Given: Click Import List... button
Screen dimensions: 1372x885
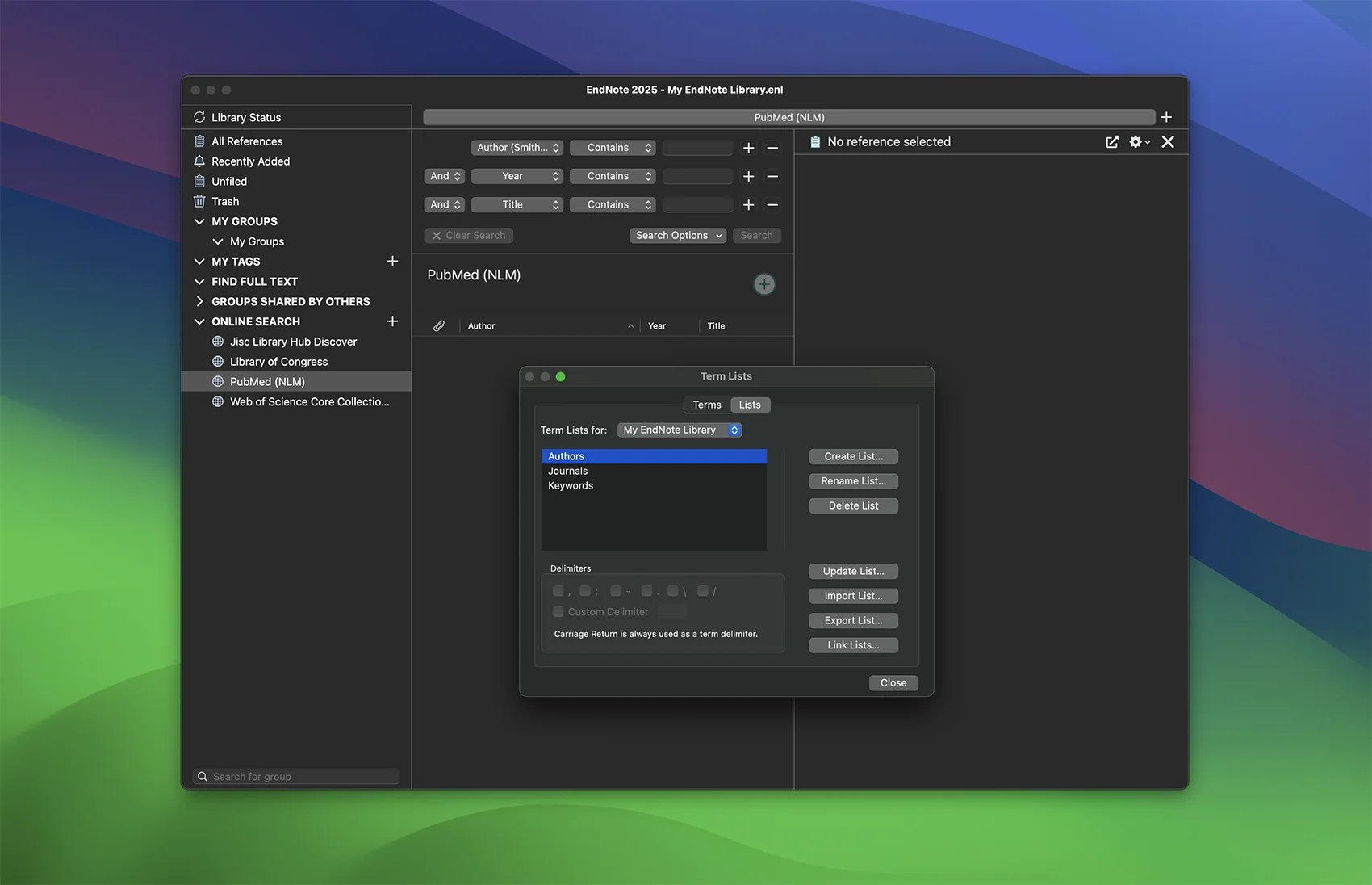Looking at the screenshot, I should 854,596.
